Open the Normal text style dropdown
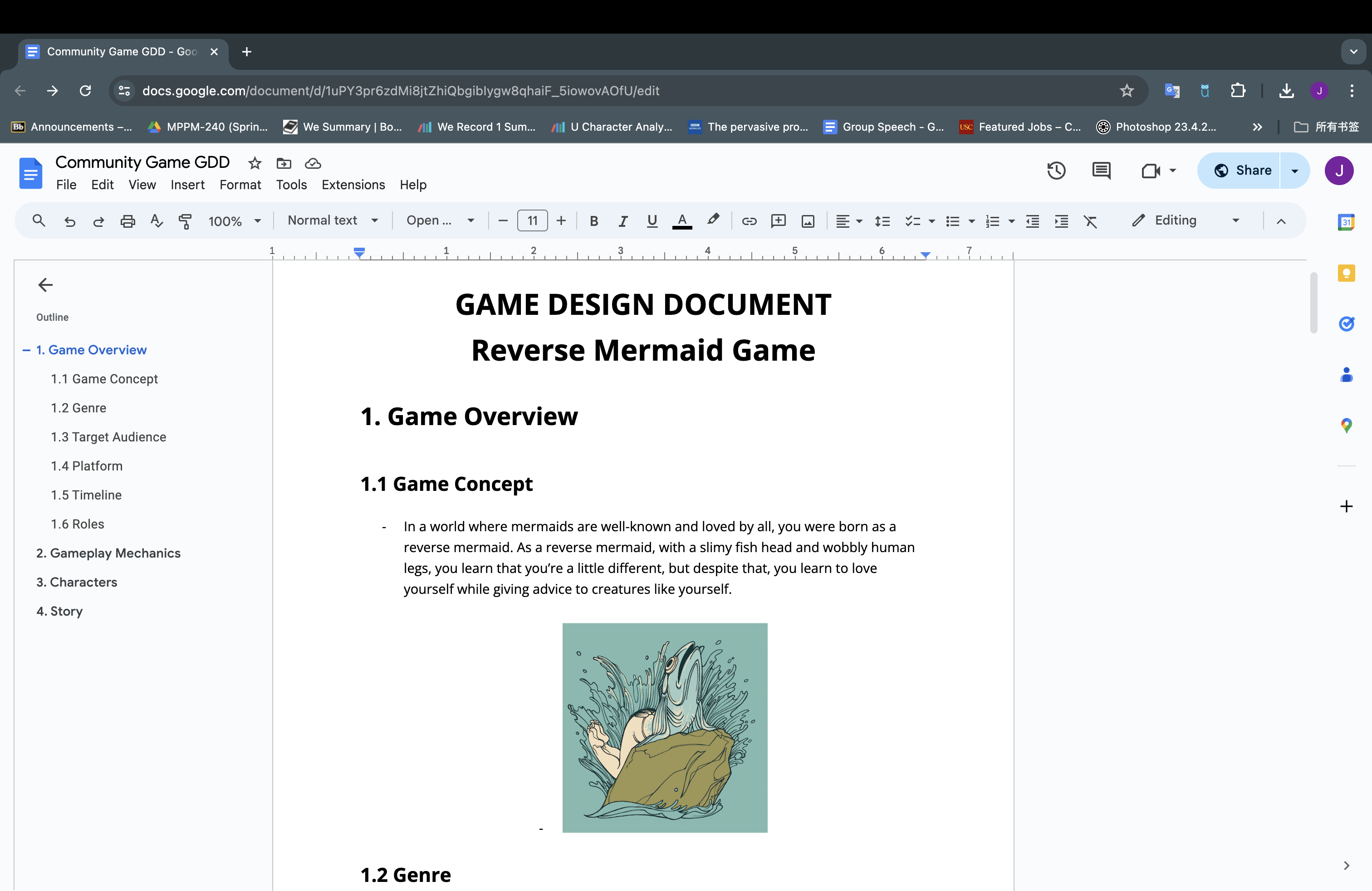Viewport: 1372px width, 891px height. coord(333,220)
